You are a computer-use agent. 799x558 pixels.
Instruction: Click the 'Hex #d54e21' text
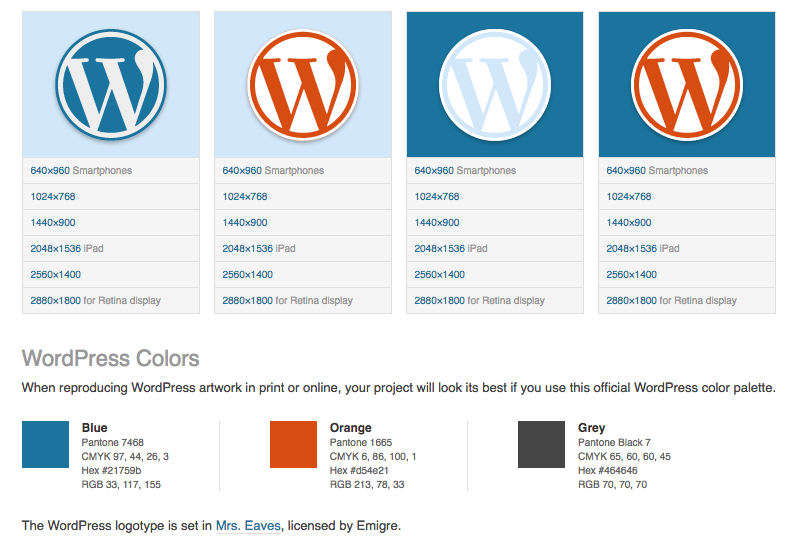click(359, 470)
